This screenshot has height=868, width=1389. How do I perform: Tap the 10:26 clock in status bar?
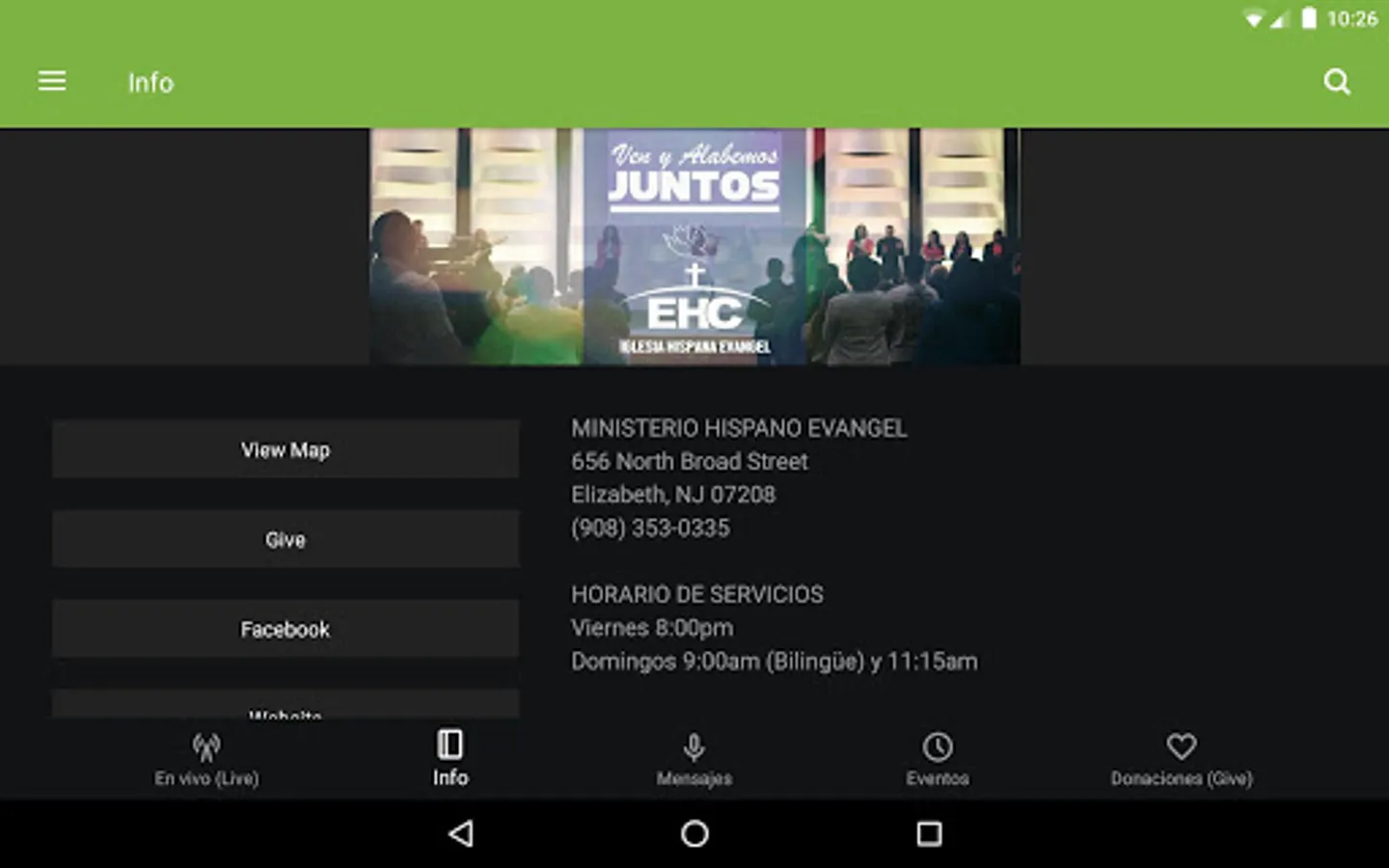point(1351,18)
